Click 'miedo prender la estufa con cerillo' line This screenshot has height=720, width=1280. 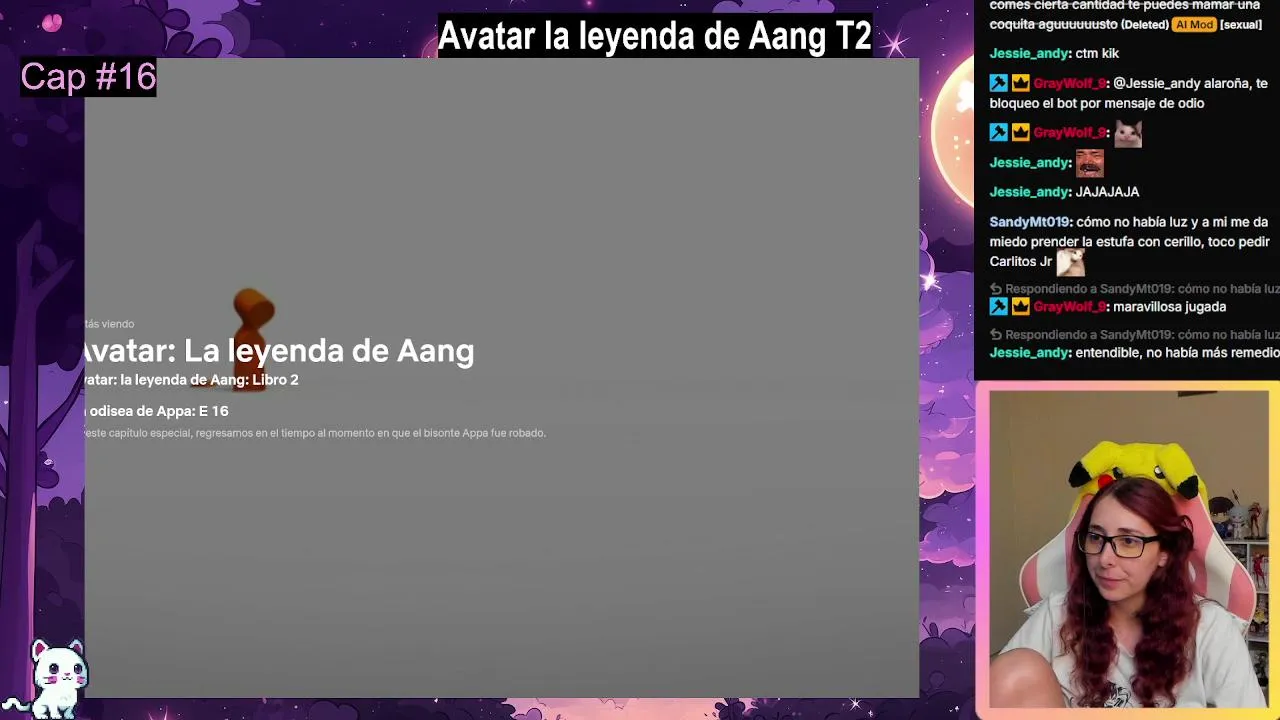tap(1130, 242)
